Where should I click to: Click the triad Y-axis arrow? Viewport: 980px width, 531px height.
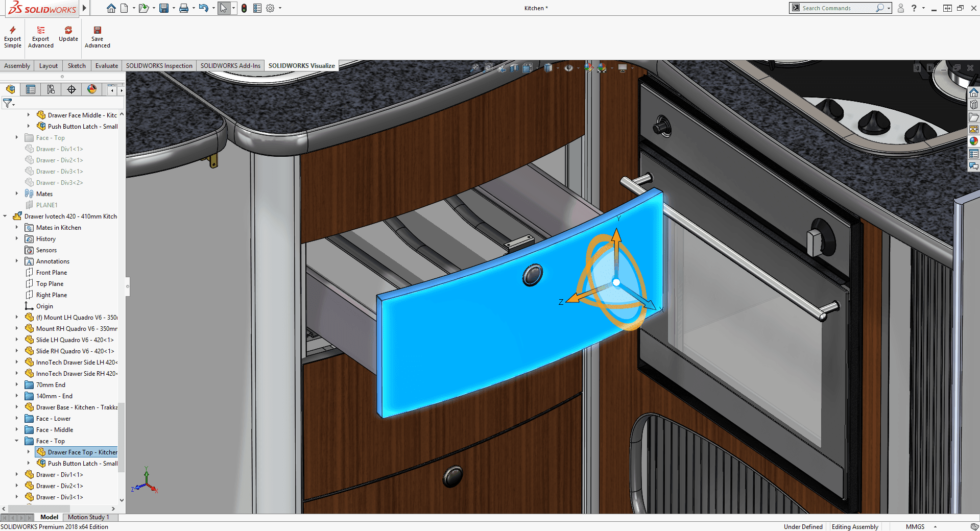tap(616, 238)
